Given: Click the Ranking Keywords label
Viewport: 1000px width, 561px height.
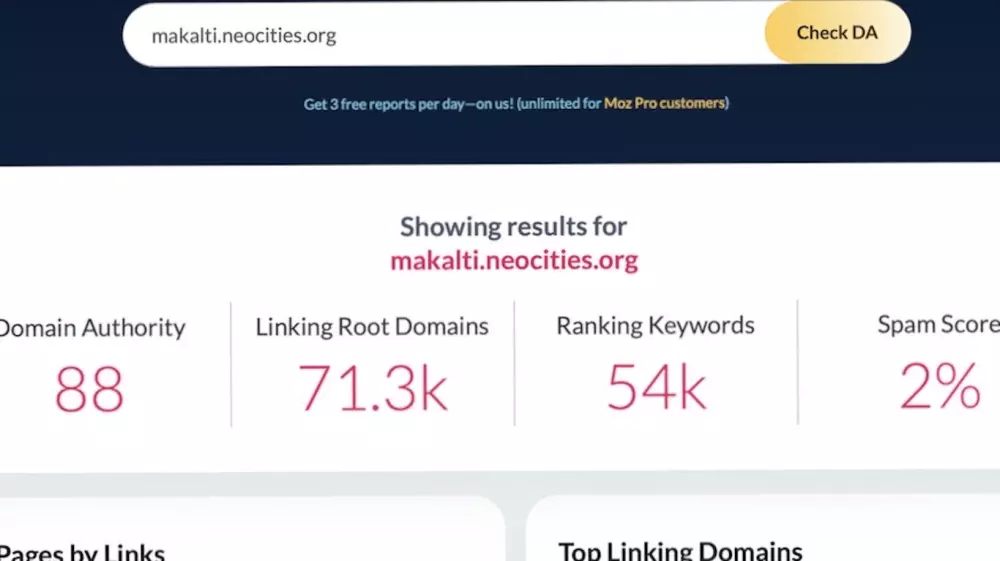Looking at the screenshot, I should (655, 326).
